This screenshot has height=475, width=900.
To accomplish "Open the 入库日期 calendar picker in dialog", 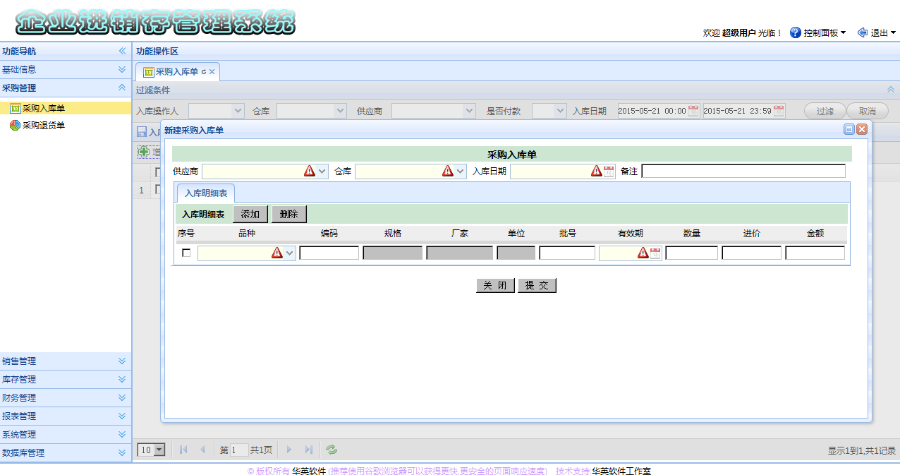I will pos(609,171).
